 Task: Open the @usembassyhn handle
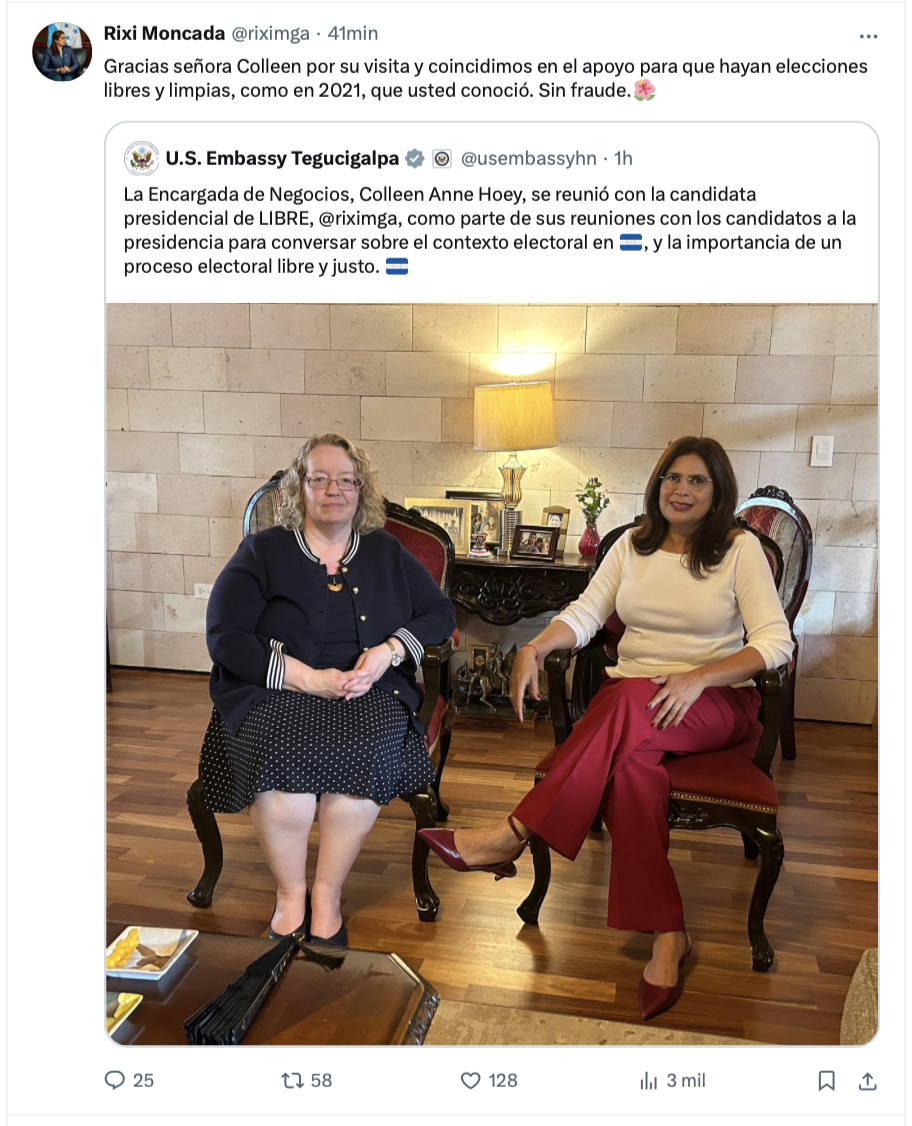tap(529, 158)
